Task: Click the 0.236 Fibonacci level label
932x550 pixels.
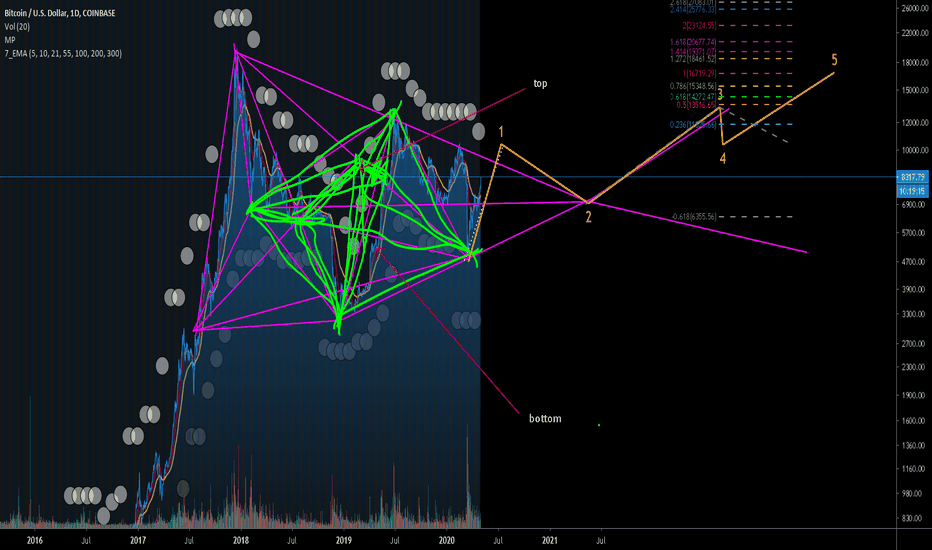Action: pyautogui.click(x=693, y=125)
